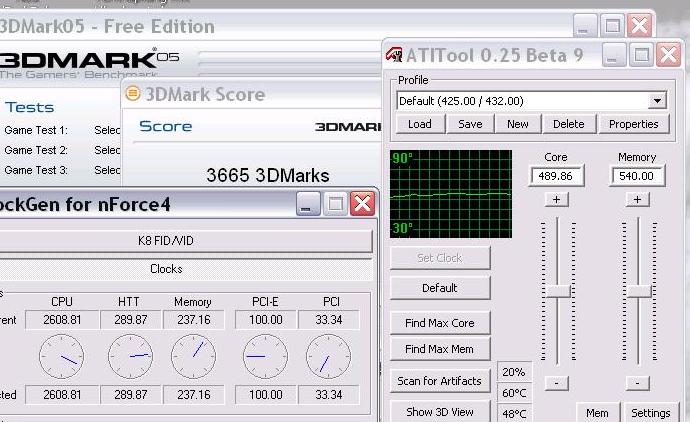Image resolution: width=690 pixels, height=422 pixels.
Task: Click the 3DMark Score window icon
Action: click(x=132, y=93)
